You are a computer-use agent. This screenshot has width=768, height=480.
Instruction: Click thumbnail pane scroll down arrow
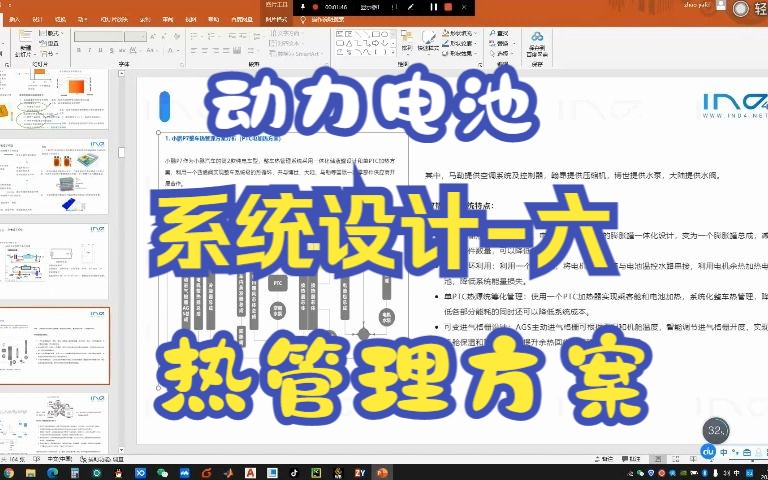(x=121, y=450)
